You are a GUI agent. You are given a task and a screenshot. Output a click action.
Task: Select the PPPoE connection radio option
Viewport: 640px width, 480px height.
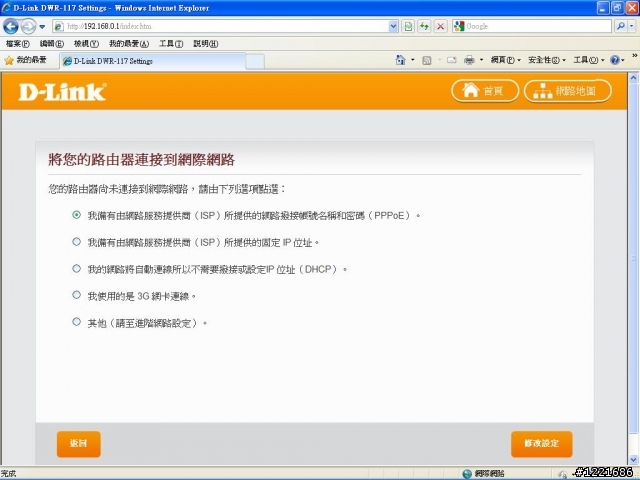[76, 215]
